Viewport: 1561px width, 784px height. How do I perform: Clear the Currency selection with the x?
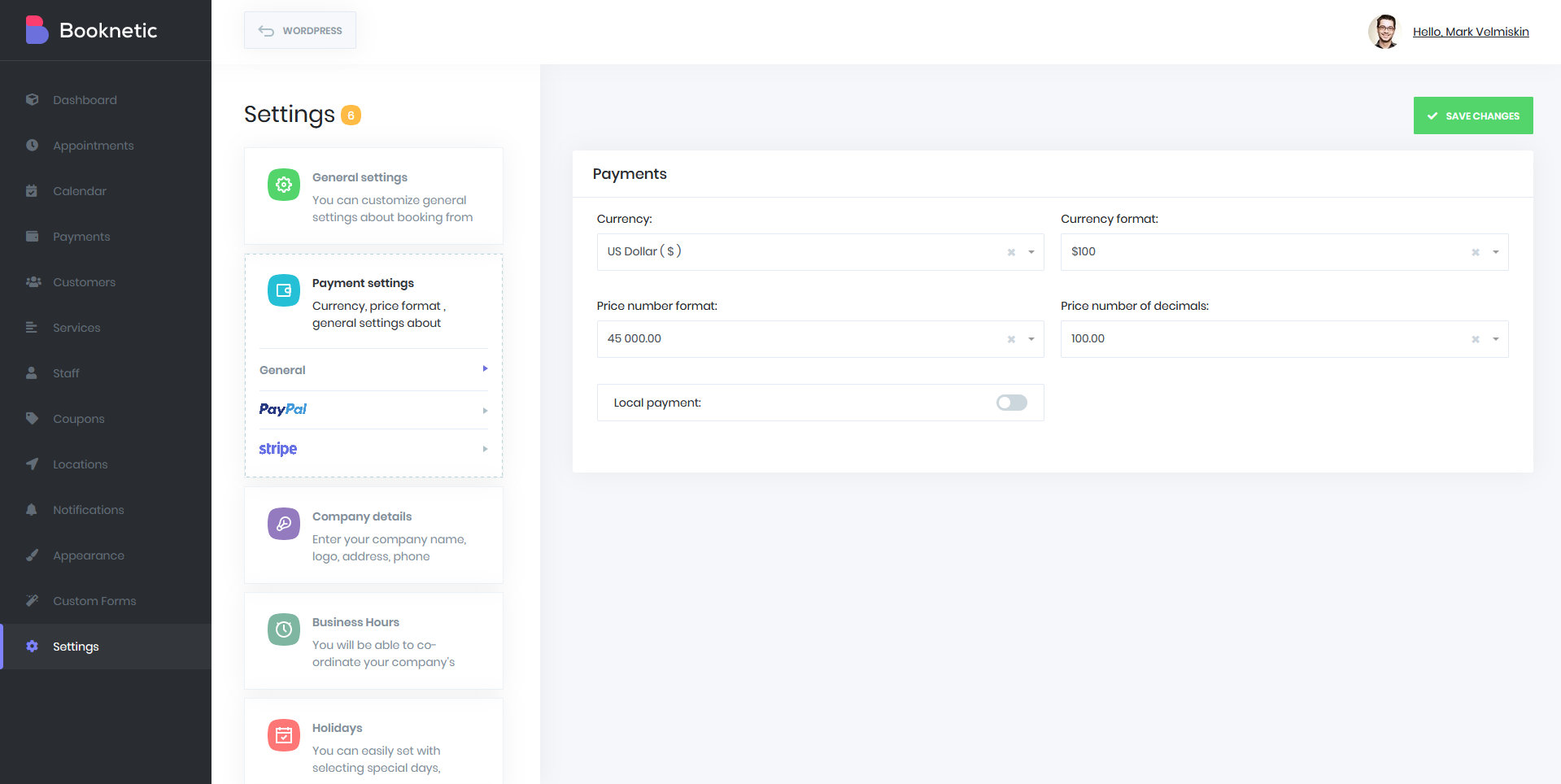[1011, 252]
